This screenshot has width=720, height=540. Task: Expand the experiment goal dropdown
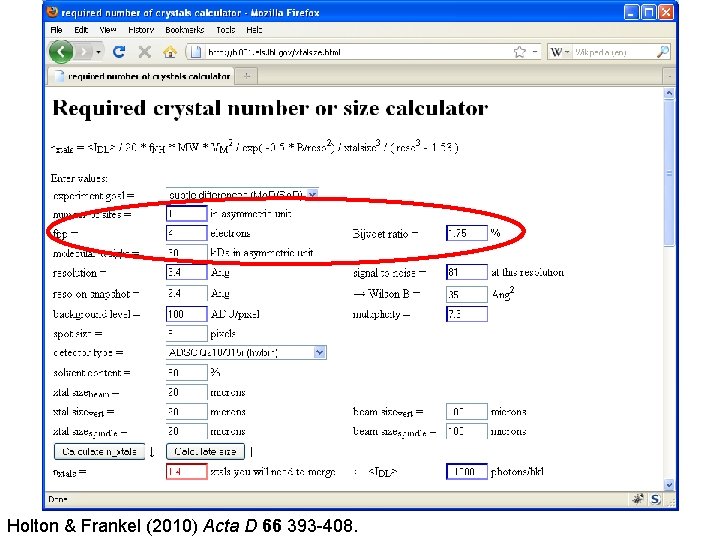(312, 195)
